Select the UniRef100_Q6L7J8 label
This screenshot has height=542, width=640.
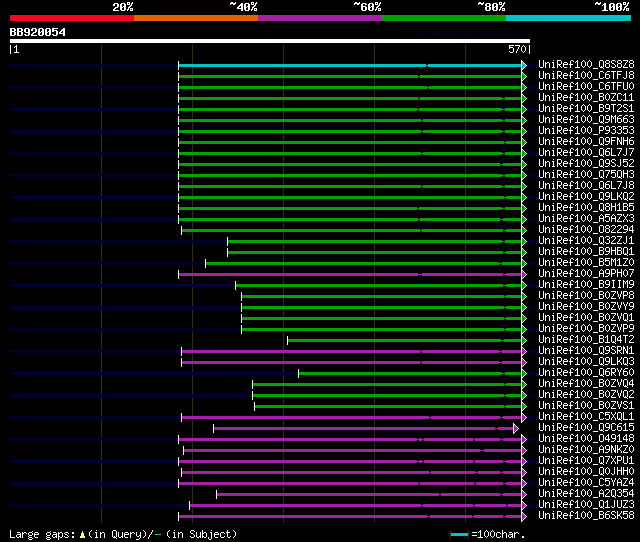586,186
